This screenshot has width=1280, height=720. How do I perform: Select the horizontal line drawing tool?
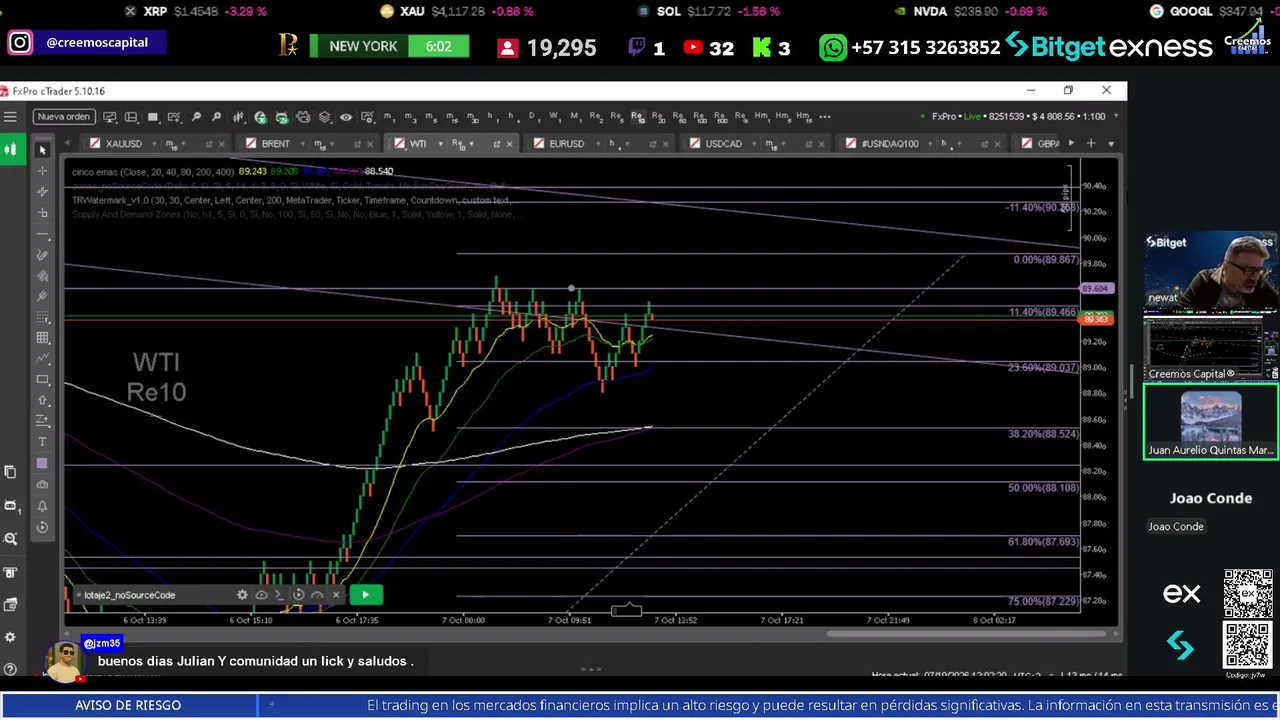point(42,234)
